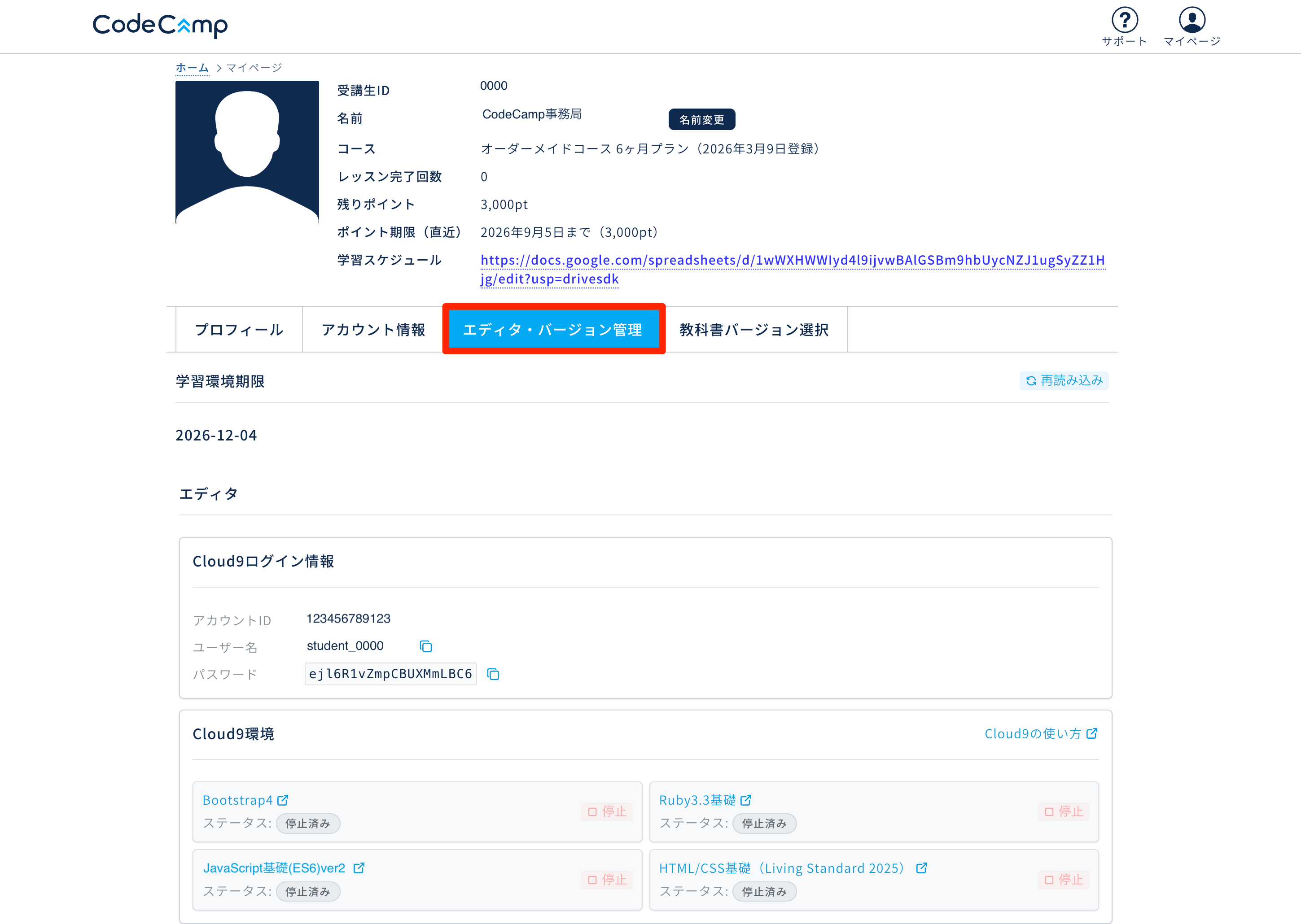Click the 名前変更 button
This screenshot has width=1301, height=924.
(702, 119)
